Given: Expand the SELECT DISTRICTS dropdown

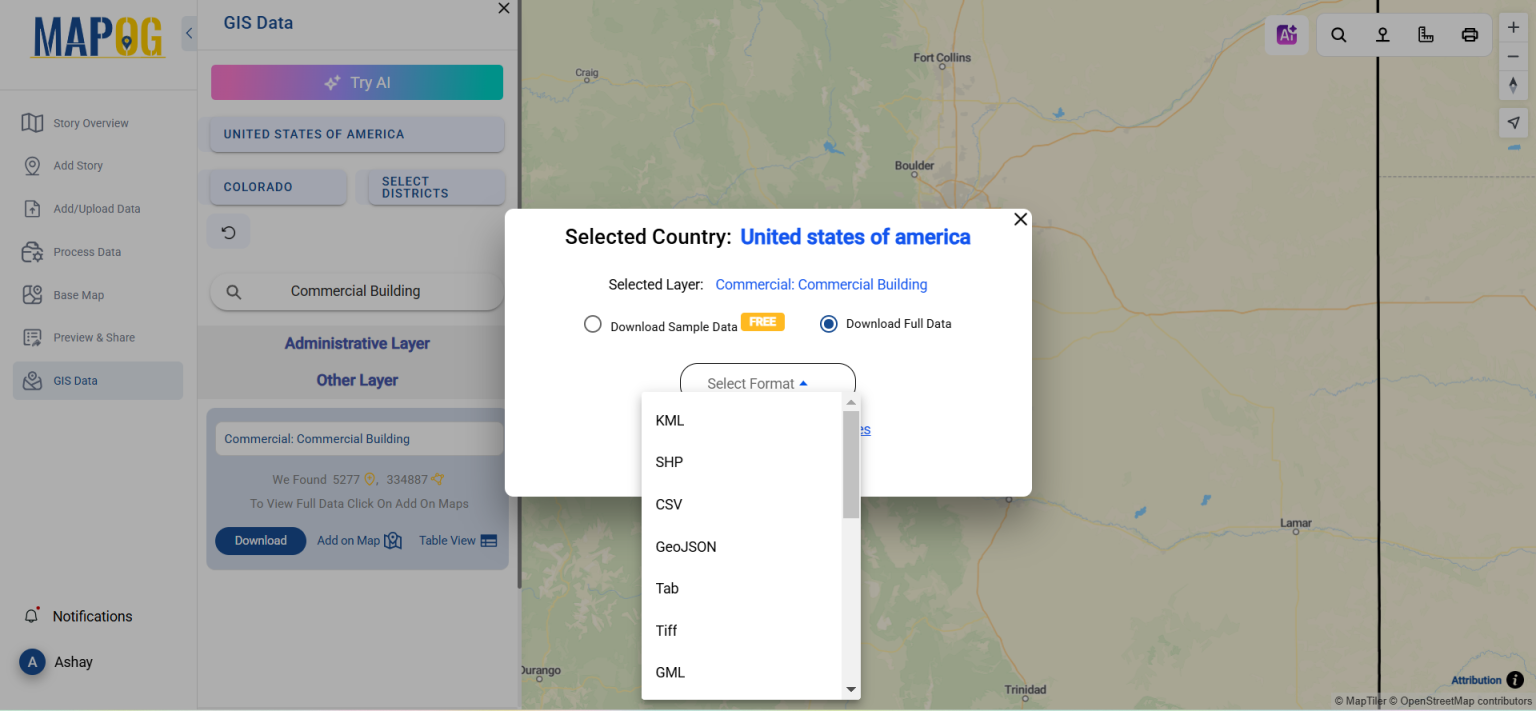Looking at the screenshot, I should click(436, 188).
